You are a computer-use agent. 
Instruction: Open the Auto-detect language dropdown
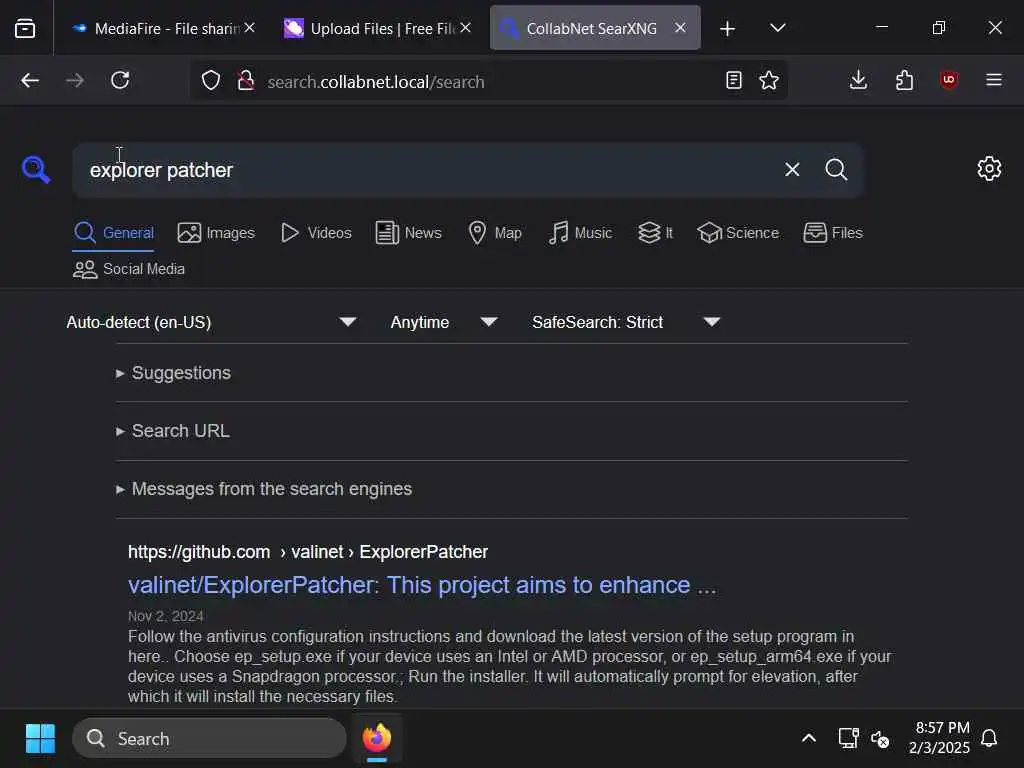(x=212, y=322)
